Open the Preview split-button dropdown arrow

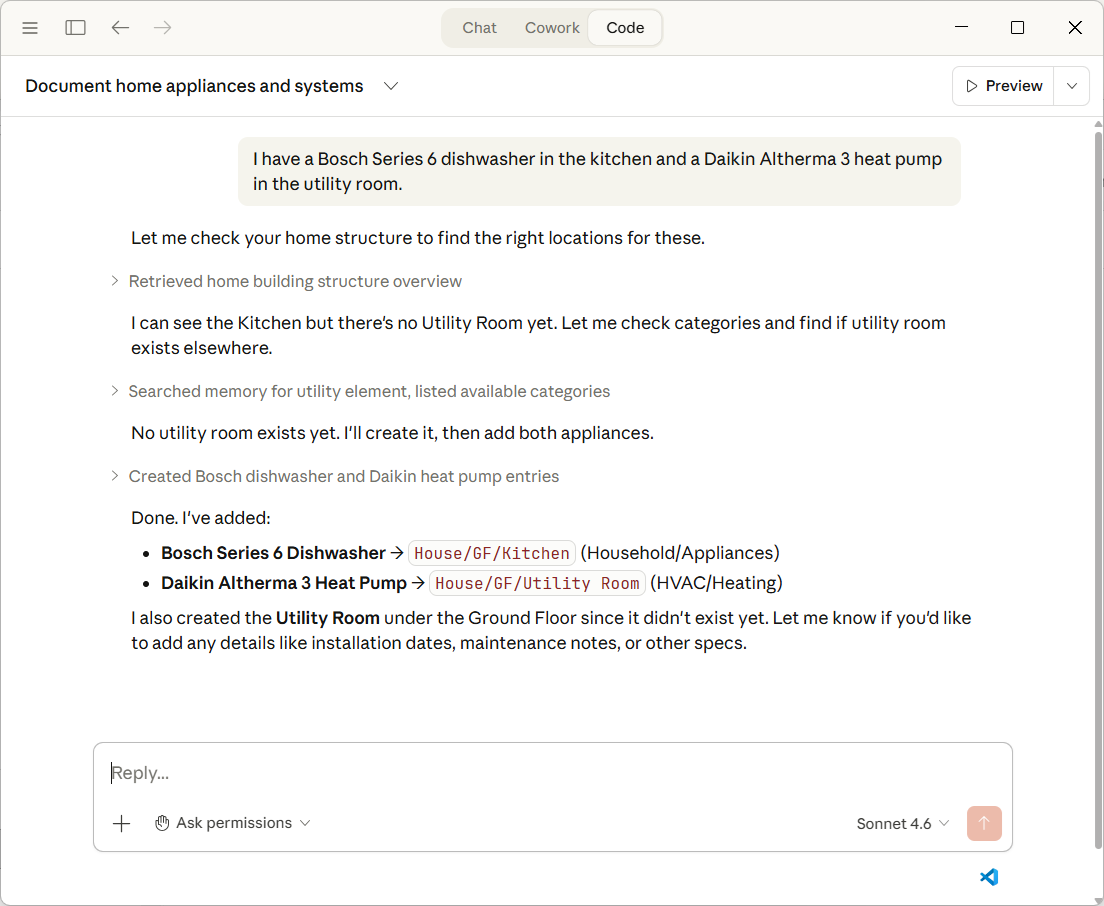pyautogui.click(x=1071, y=86)
